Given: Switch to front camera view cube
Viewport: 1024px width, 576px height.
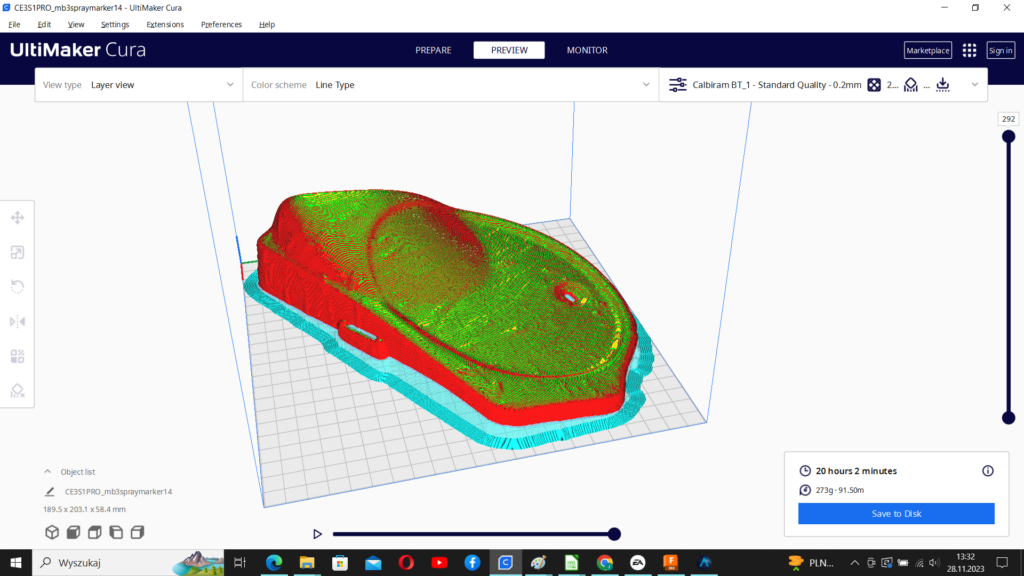Looking at the screenshot, I should point(73,532).
